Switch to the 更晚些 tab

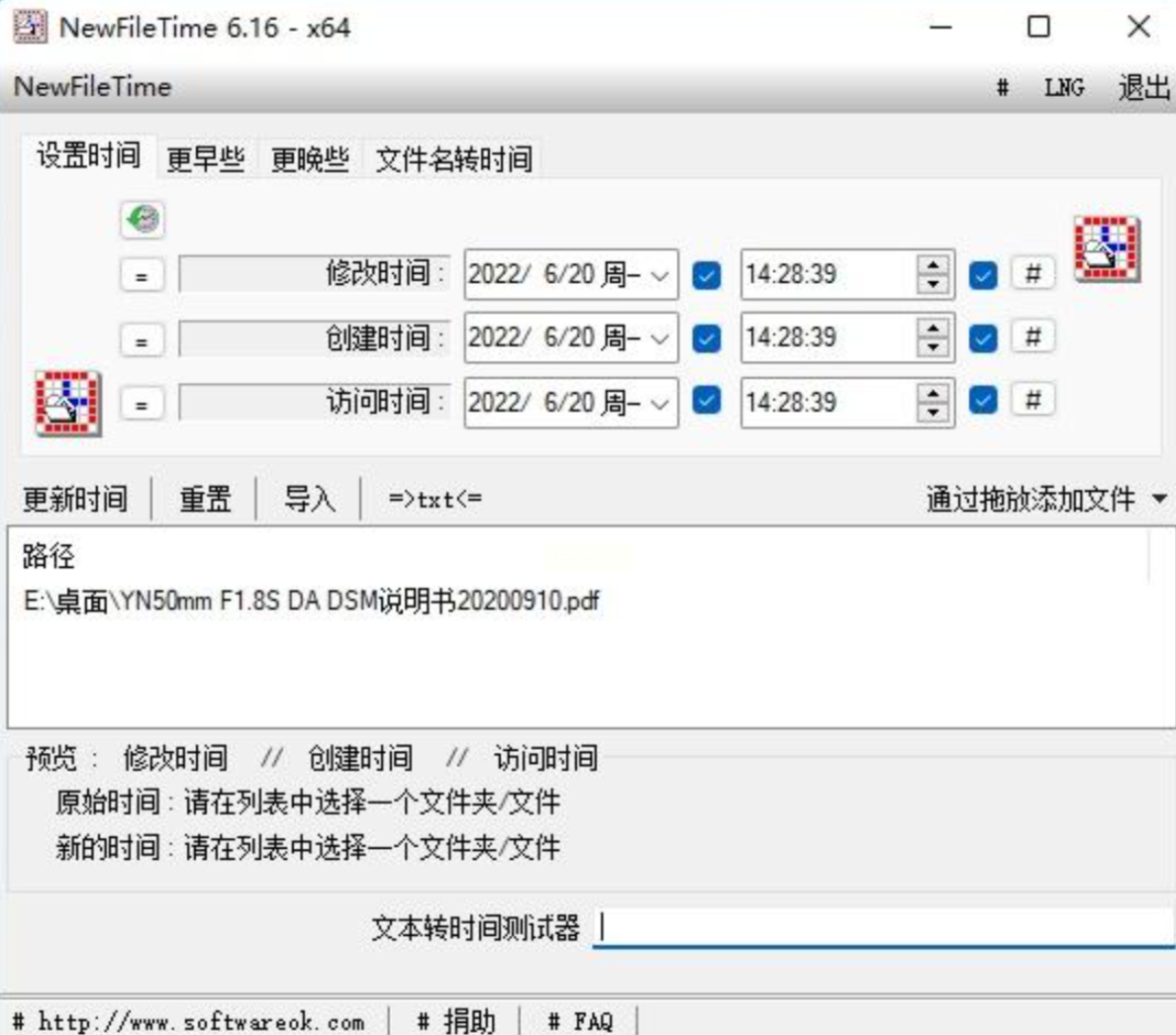310,159
